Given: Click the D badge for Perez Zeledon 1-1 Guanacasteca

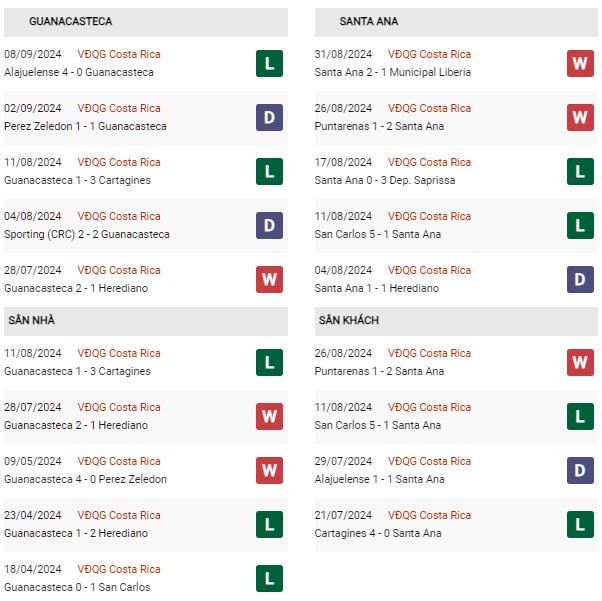Looking at the screenshot, I should pyautogui.click(x=269, y=118).
